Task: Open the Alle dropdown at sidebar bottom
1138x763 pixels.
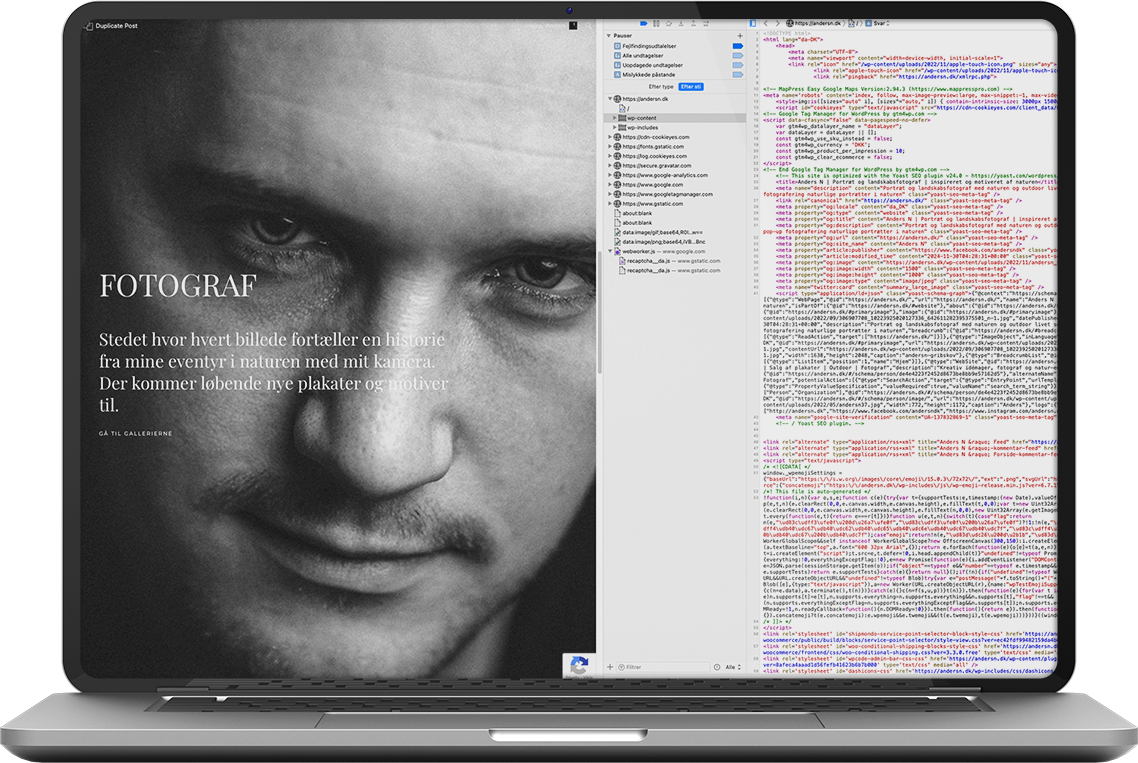Action: (733, 666)
